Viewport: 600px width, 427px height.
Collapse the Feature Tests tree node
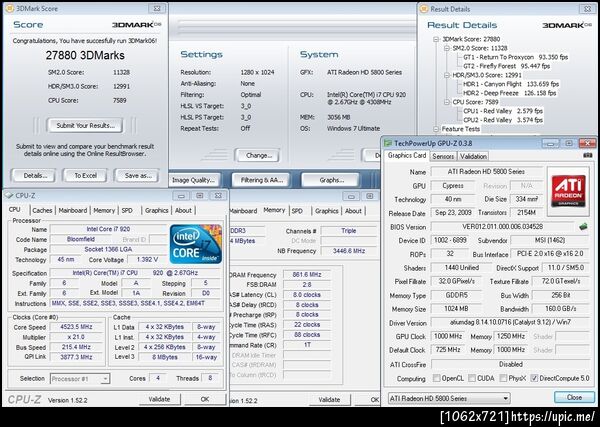436,129
